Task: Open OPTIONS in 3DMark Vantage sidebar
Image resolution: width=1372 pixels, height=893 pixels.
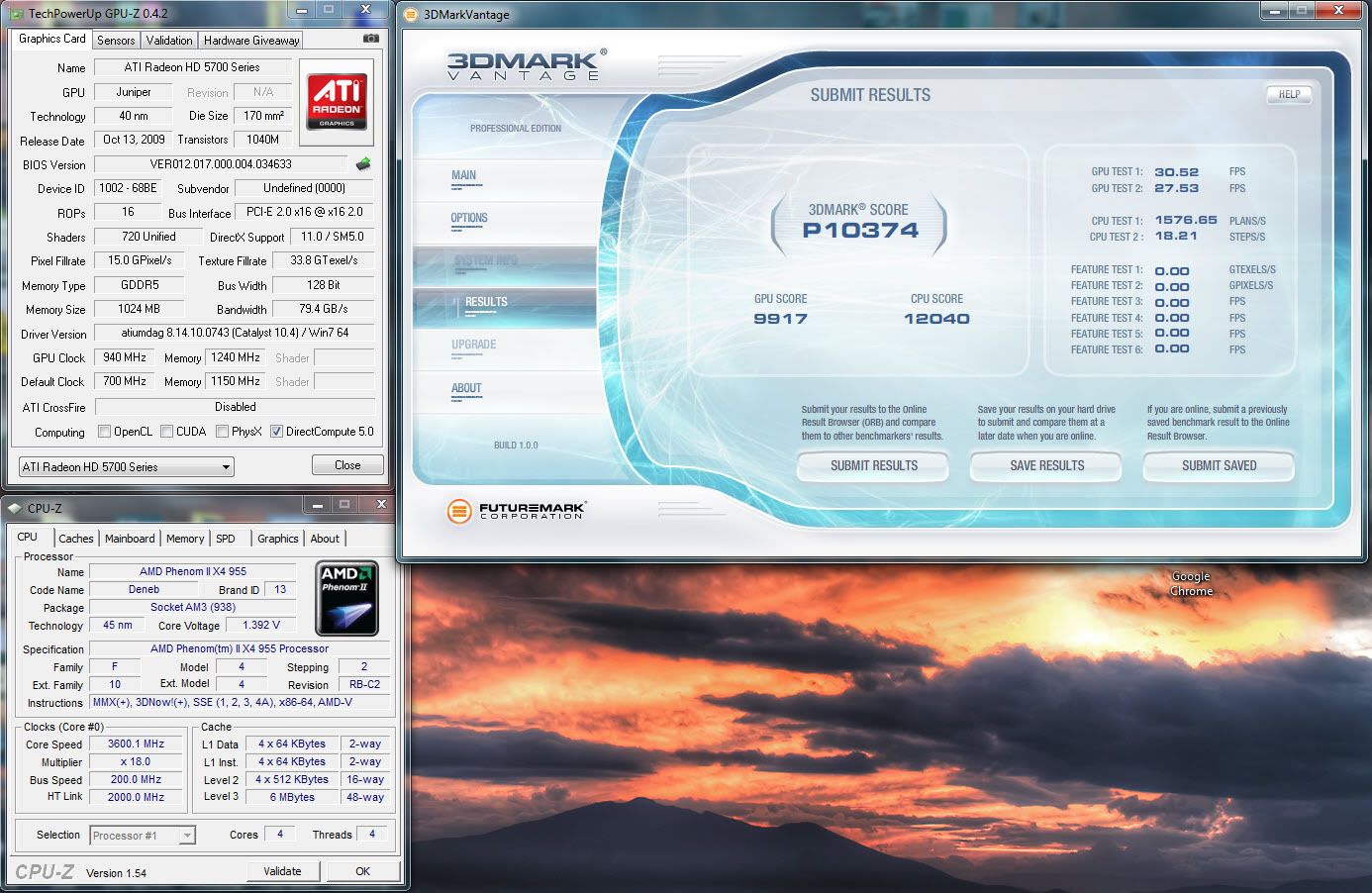Action: click(x=469, y=218)
